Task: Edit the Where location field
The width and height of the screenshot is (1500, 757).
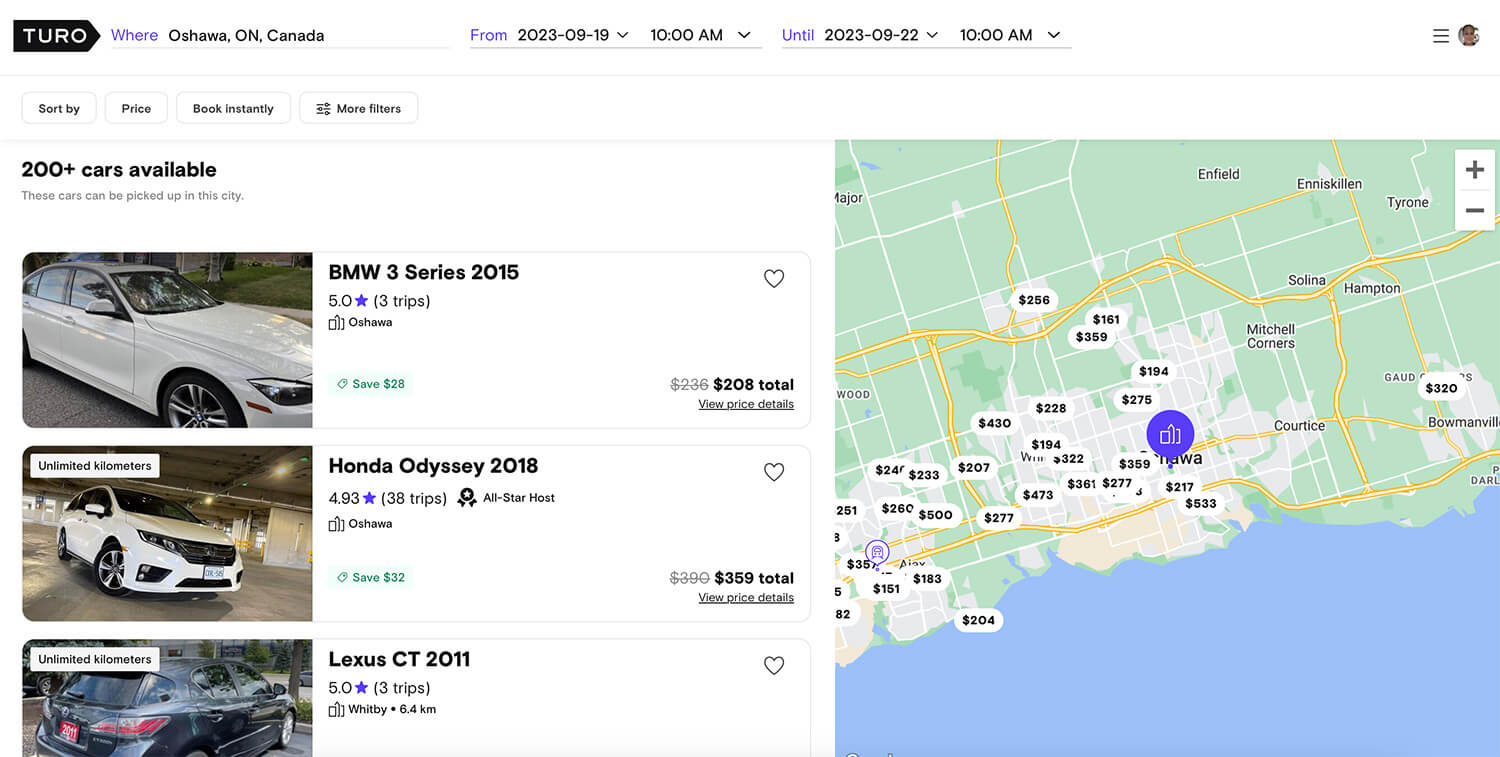Action: point(280,35)
